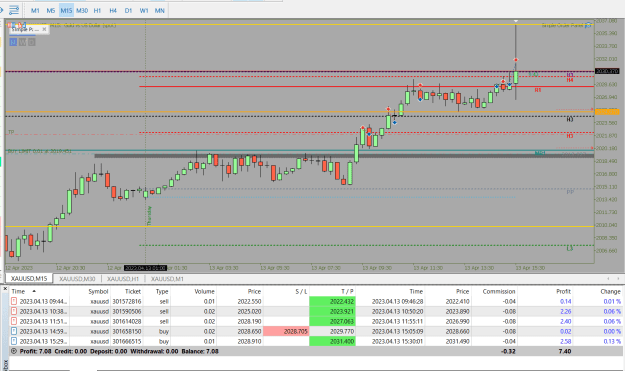
Task: Select ticket number 301658150
Action: click(127, 331)
